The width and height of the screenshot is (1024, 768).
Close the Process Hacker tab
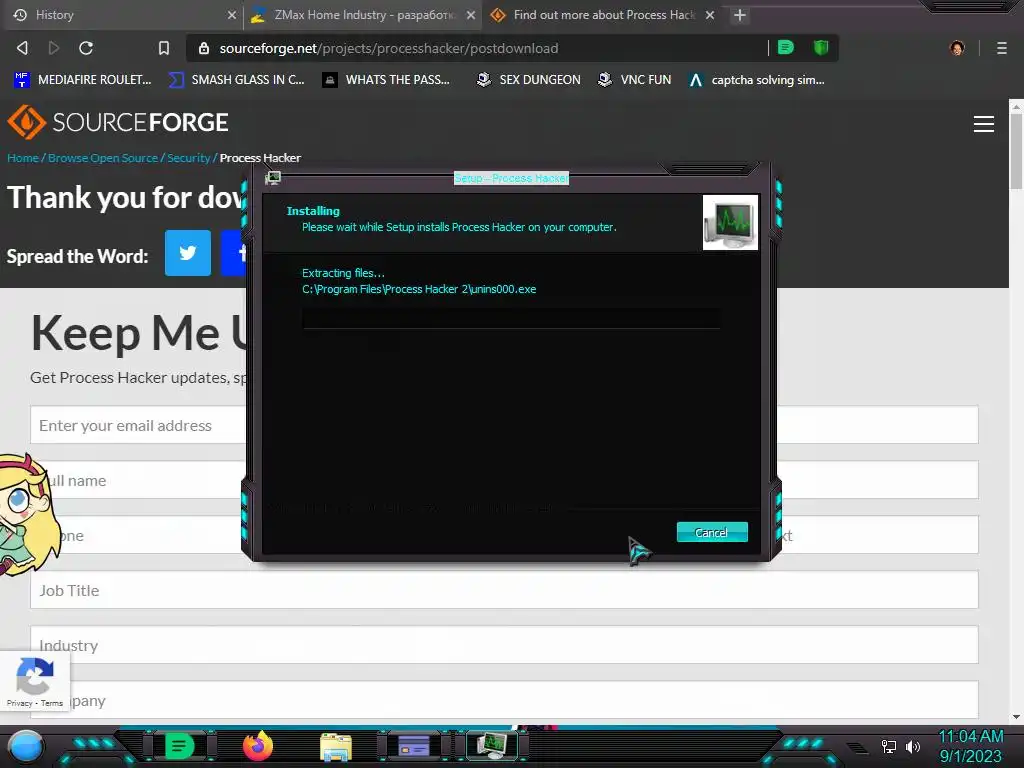click(x=710, y=15)
